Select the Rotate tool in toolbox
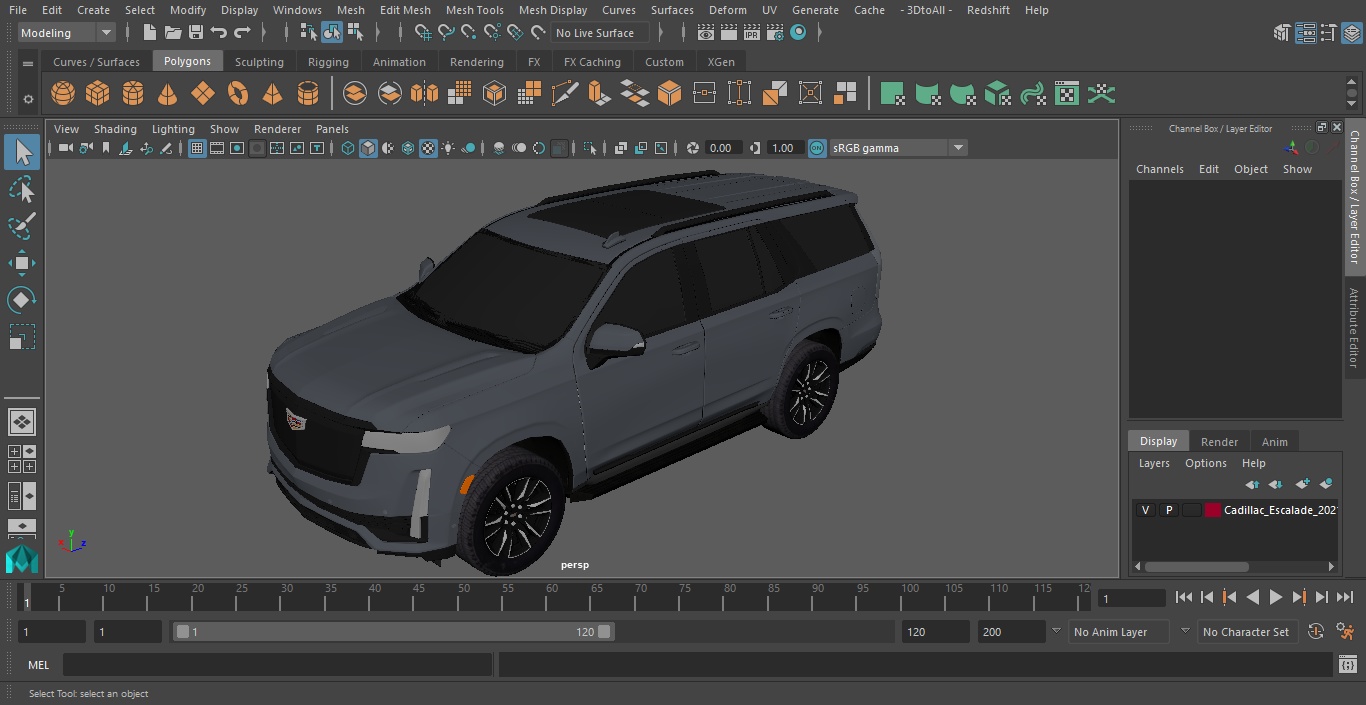1366x705 pixels. click(x=22, y=300)
